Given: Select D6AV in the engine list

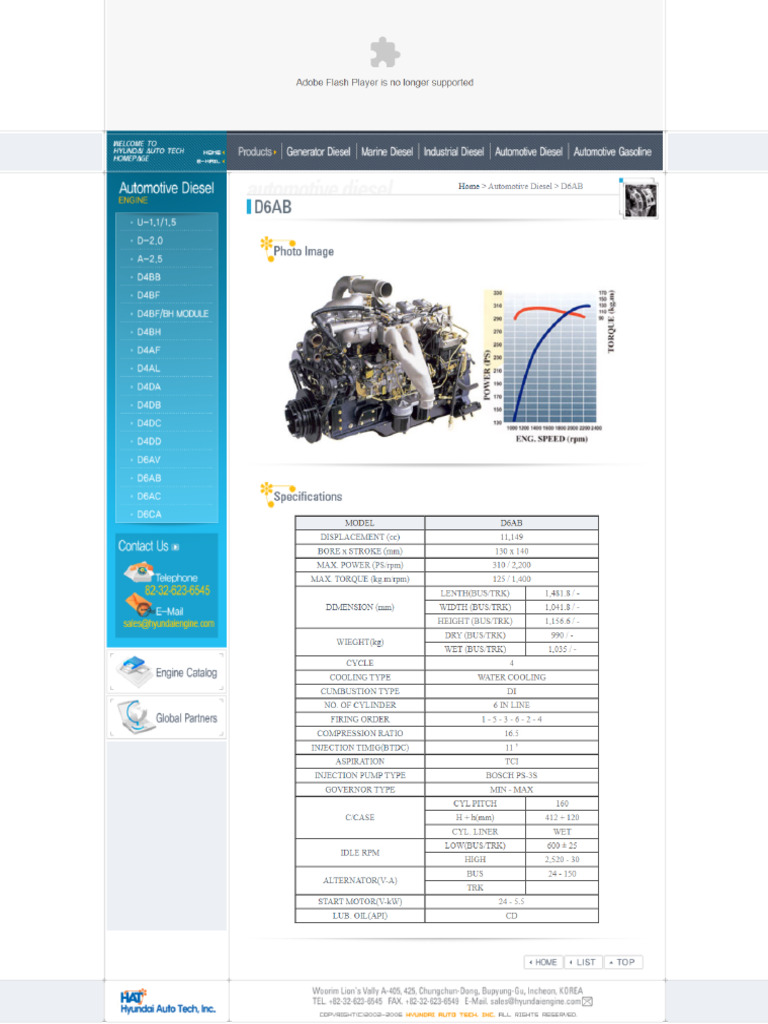Looking at the screenshot, I should [x=148, y=460].
